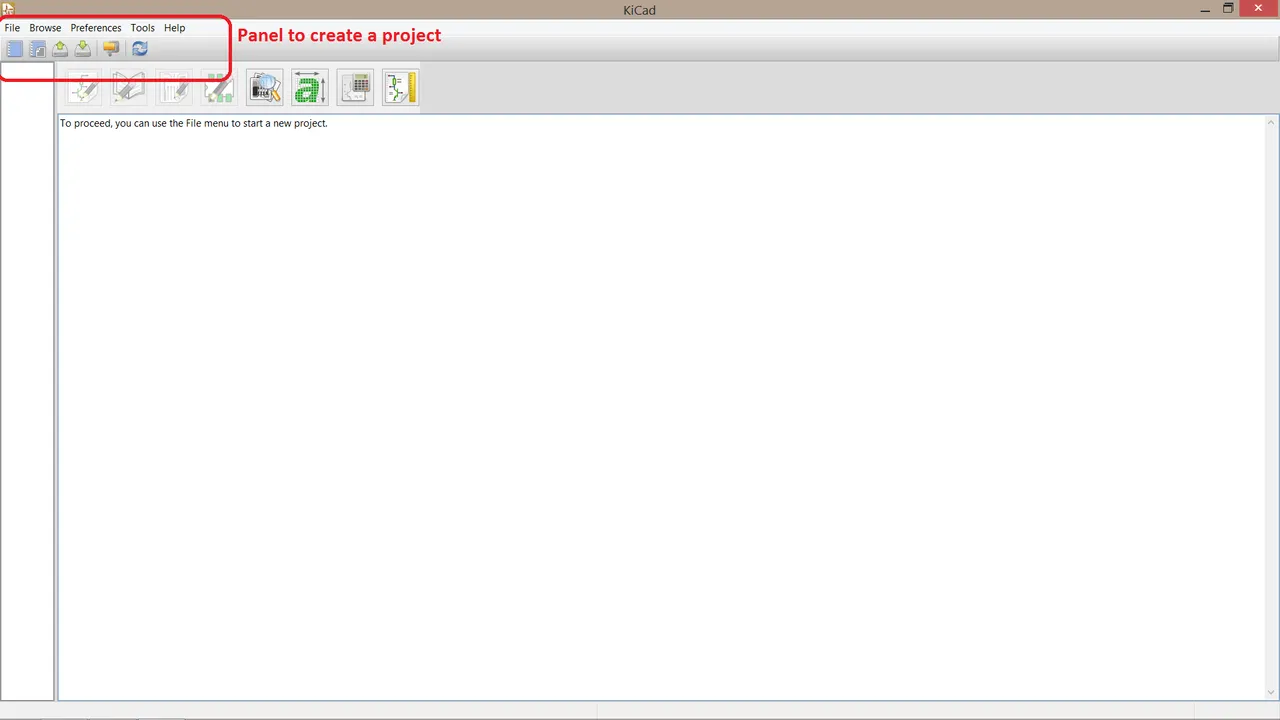Minimize the KiCad window

[1205, 9]
